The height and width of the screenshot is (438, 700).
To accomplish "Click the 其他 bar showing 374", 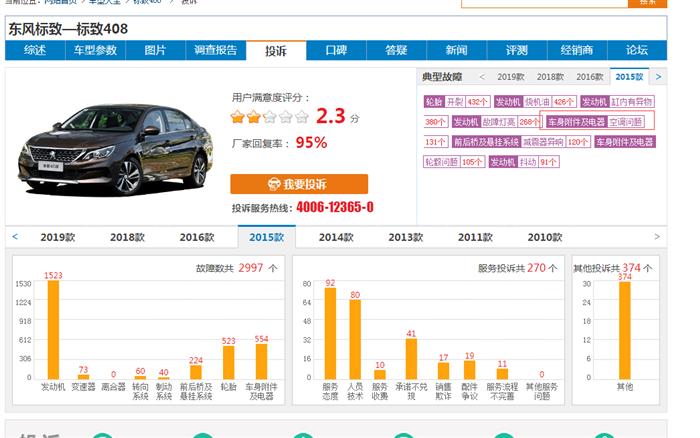I will pyautogui.click(x=625, y=330).
